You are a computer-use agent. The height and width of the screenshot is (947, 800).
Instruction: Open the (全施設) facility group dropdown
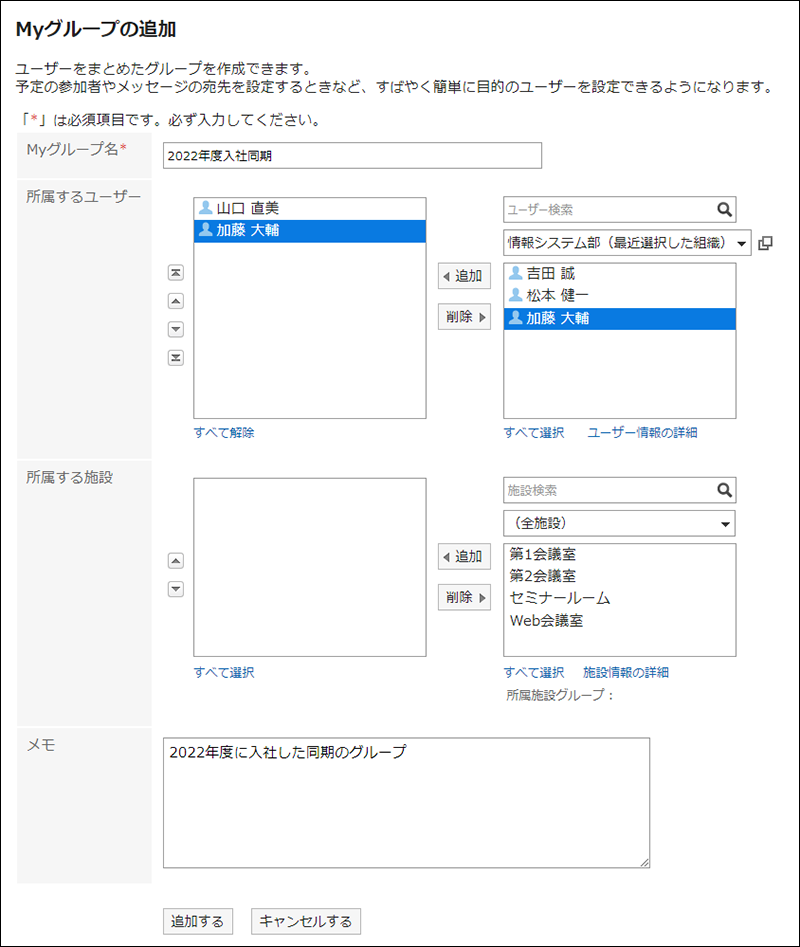pyautogui.click(x=619, y=523)
